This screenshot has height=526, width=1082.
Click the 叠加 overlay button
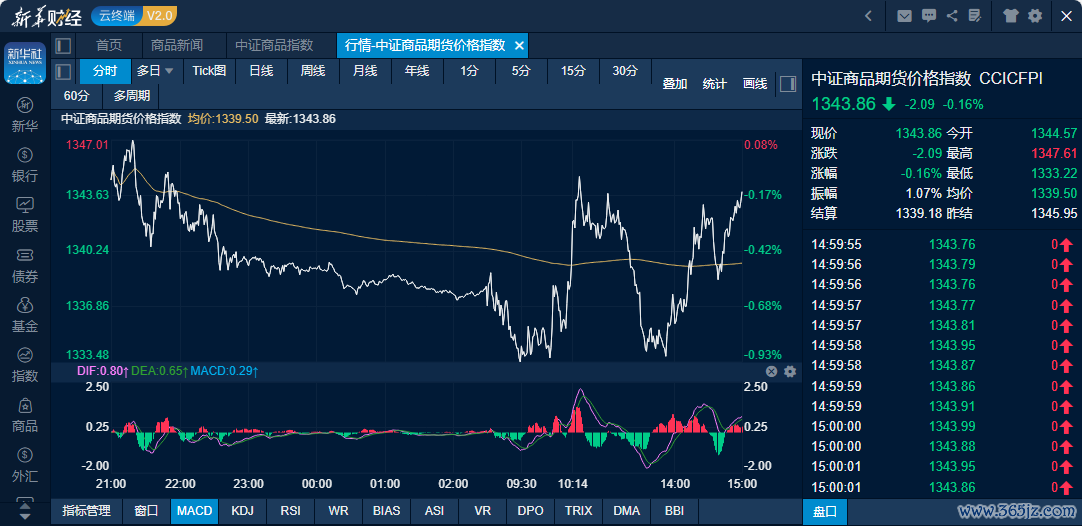(x=675, y=84)
